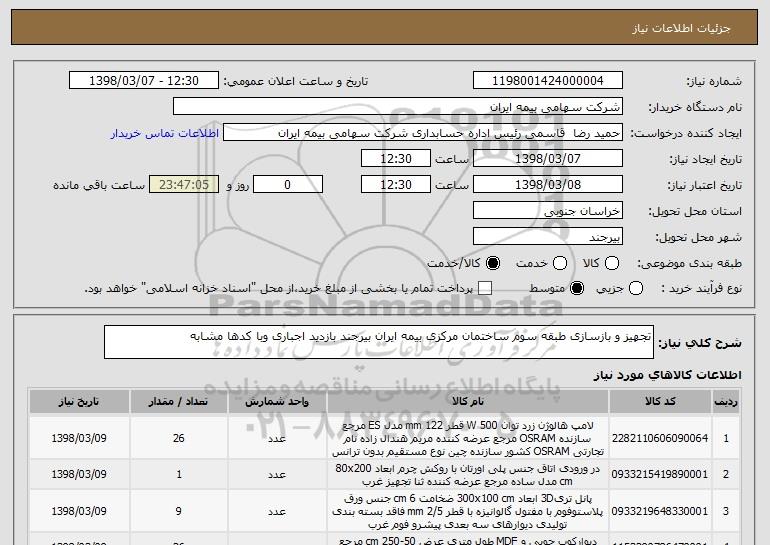Viewport: 770px width, 545px height.
Task: Click the 3D panel item description
Action: pos(468,511)
